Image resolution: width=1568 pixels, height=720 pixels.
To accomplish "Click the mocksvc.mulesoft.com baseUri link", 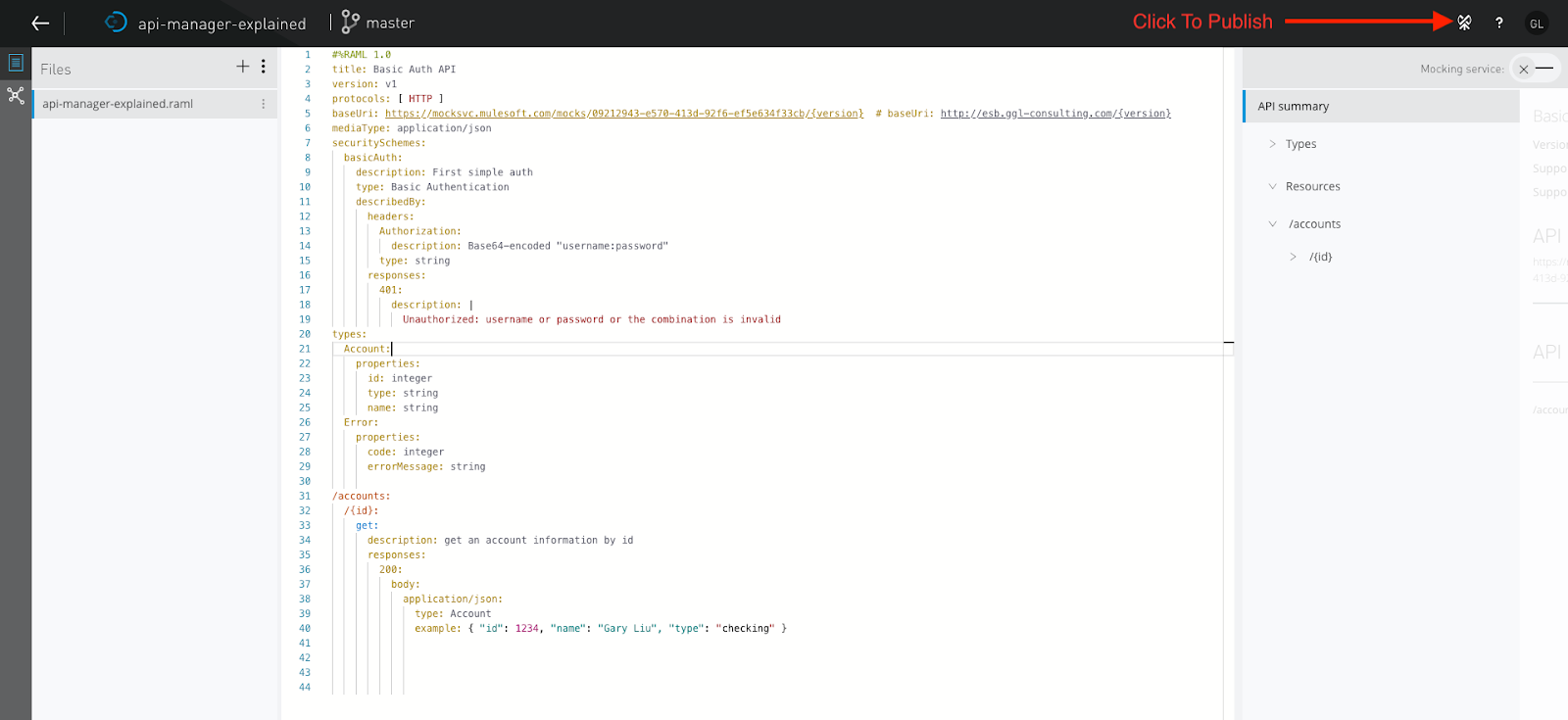I will (x=624, y=114).
